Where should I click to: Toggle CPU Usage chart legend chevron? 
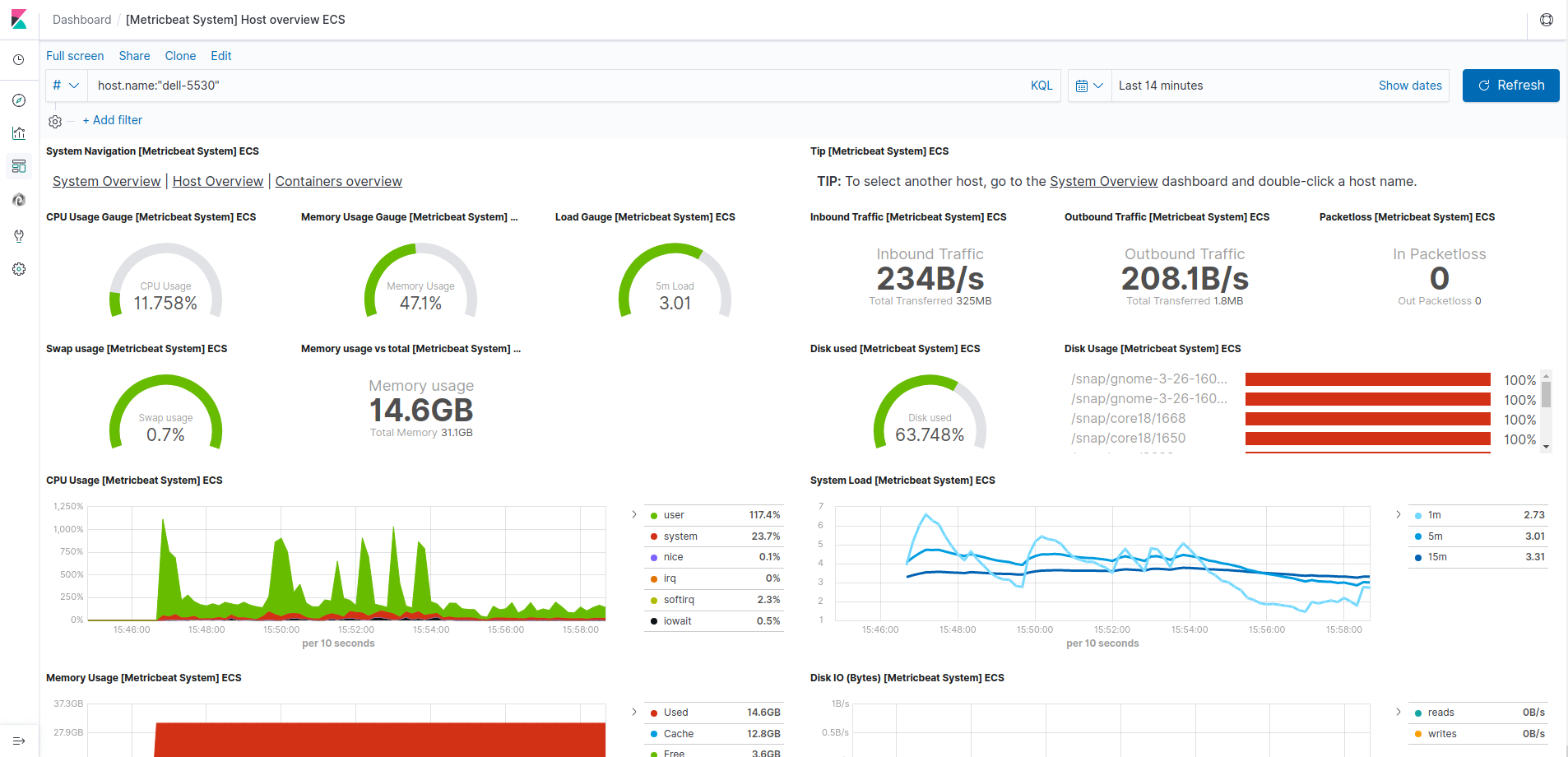[x=633, y=514]
